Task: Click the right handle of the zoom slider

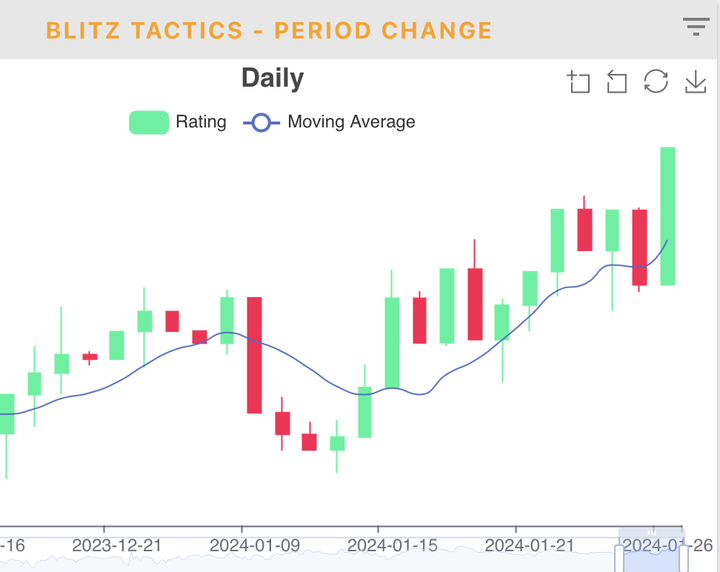Action: click(x=684, y=558)
